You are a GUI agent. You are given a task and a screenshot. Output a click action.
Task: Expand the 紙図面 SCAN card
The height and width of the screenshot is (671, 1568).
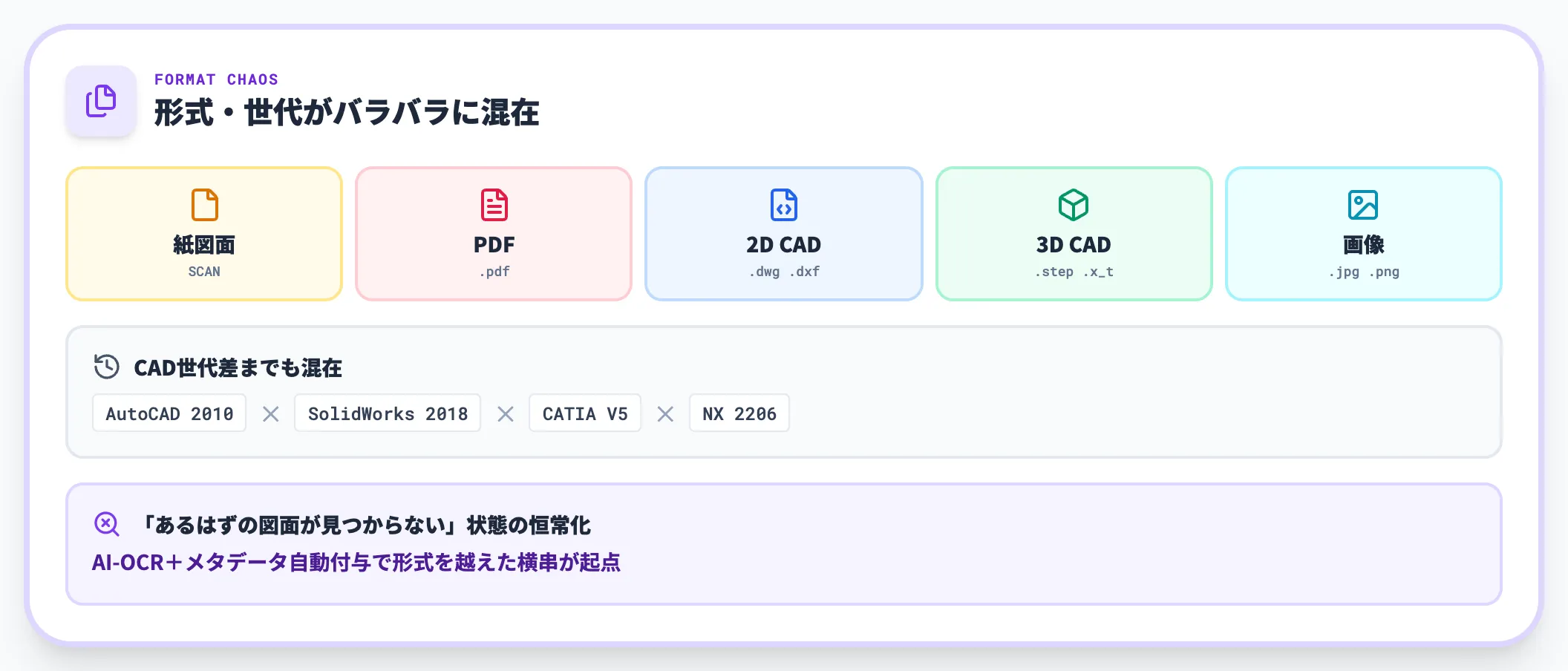[203, 234]
